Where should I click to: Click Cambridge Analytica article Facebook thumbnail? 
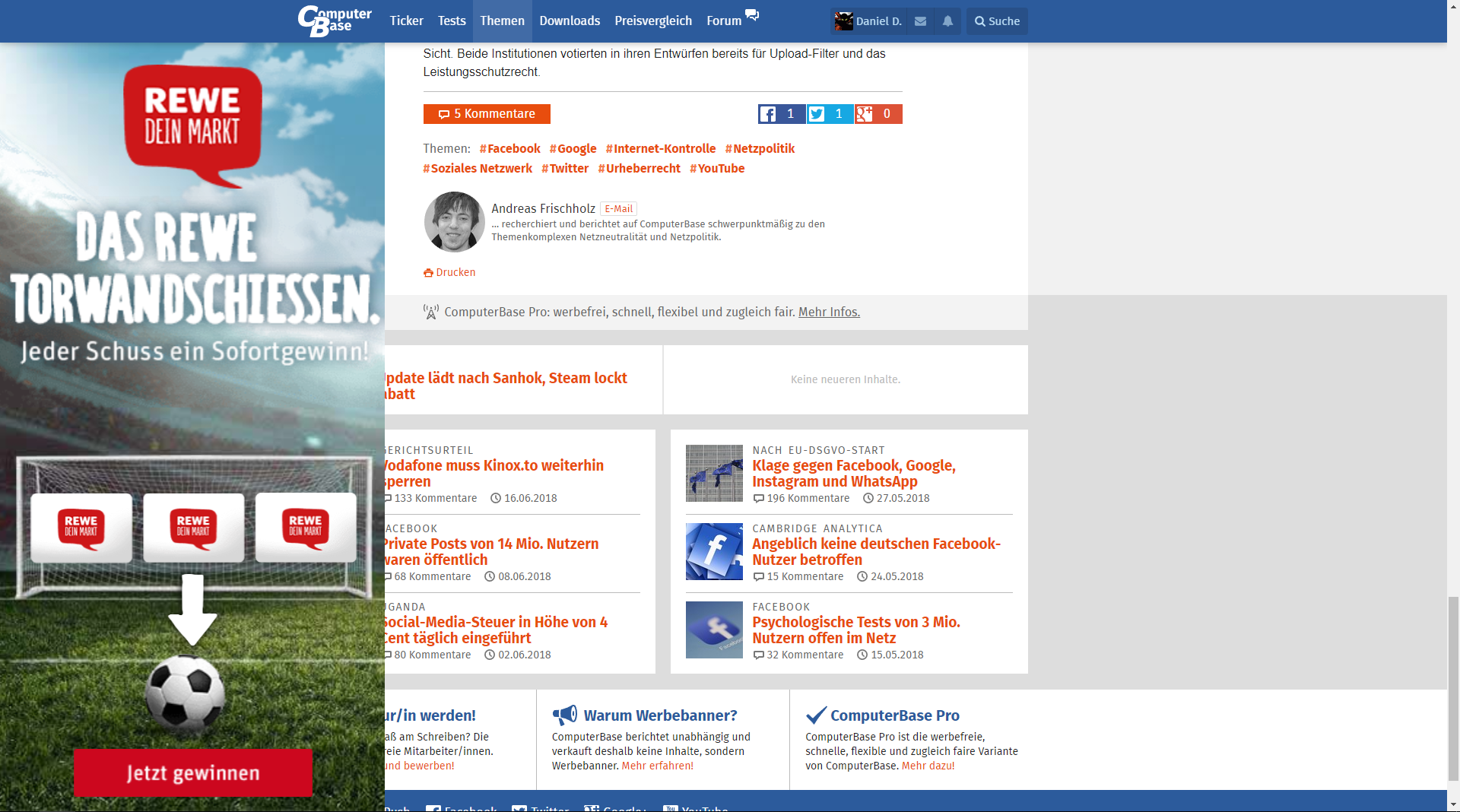(714, 551)
